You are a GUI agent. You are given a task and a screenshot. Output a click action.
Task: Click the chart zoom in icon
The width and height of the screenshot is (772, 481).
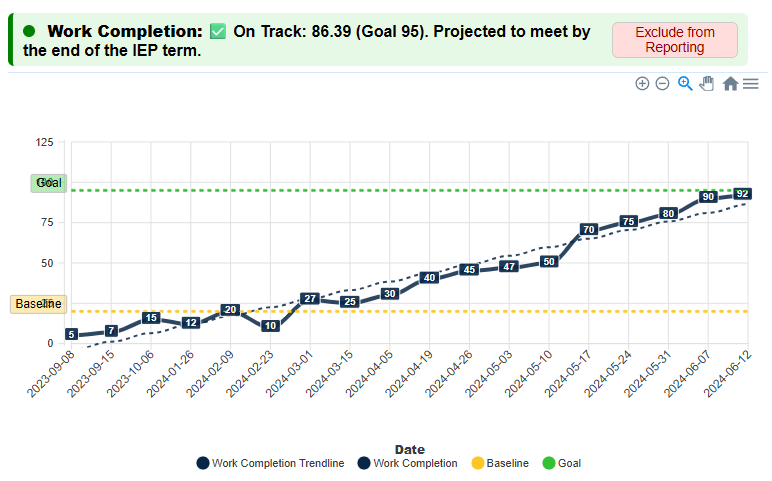tap(642, 84)
